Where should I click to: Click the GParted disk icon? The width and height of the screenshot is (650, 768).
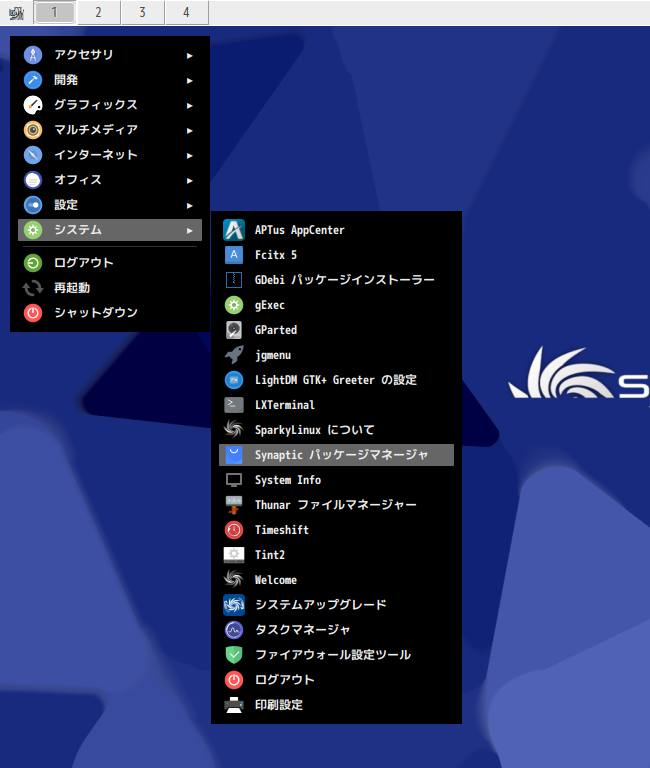pyautogui.click(x=234, y=330)
